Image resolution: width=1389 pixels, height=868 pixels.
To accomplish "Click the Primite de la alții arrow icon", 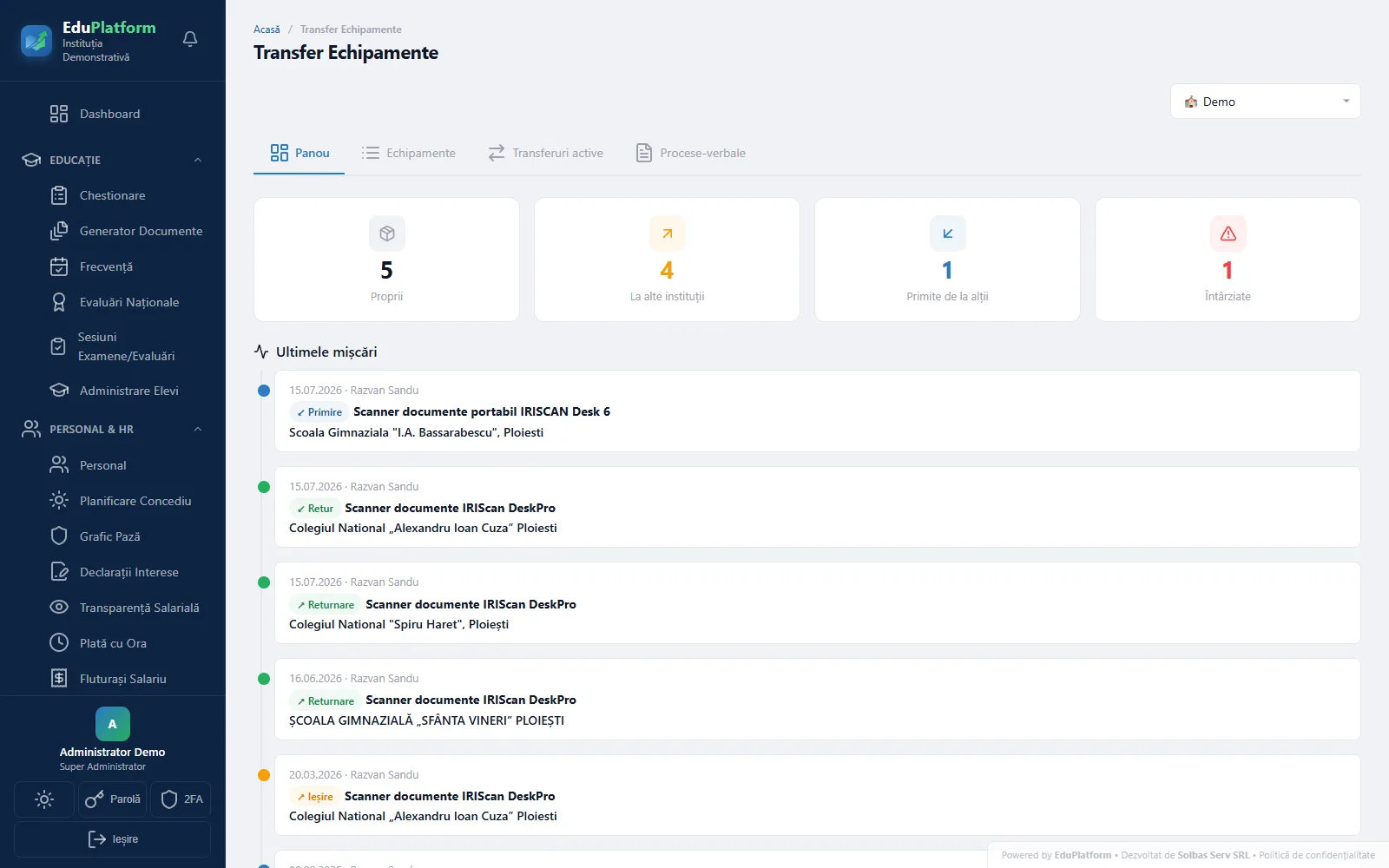I will (948, 233).
